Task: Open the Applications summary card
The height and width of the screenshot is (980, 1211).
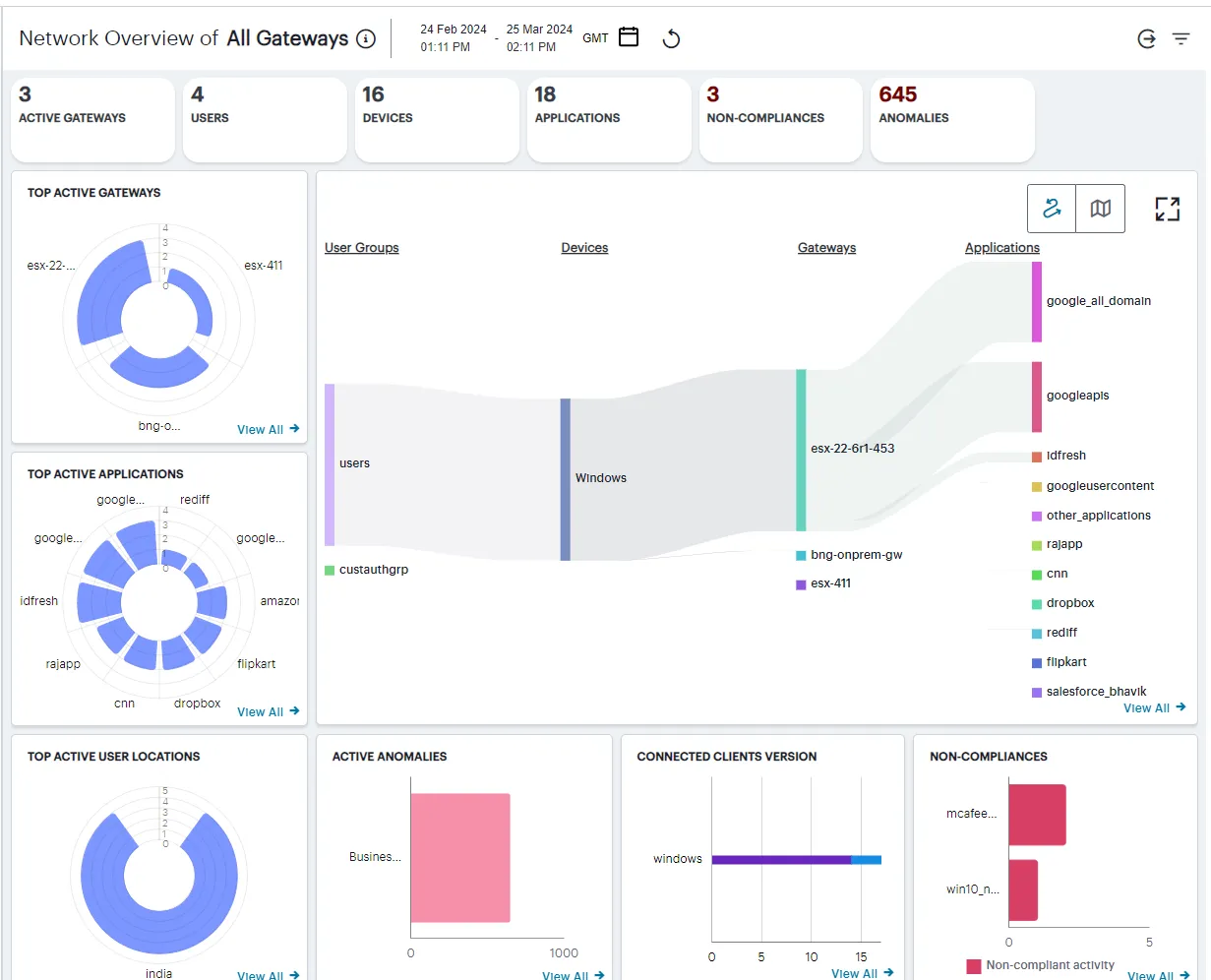Action: click(x=609, y=120)
